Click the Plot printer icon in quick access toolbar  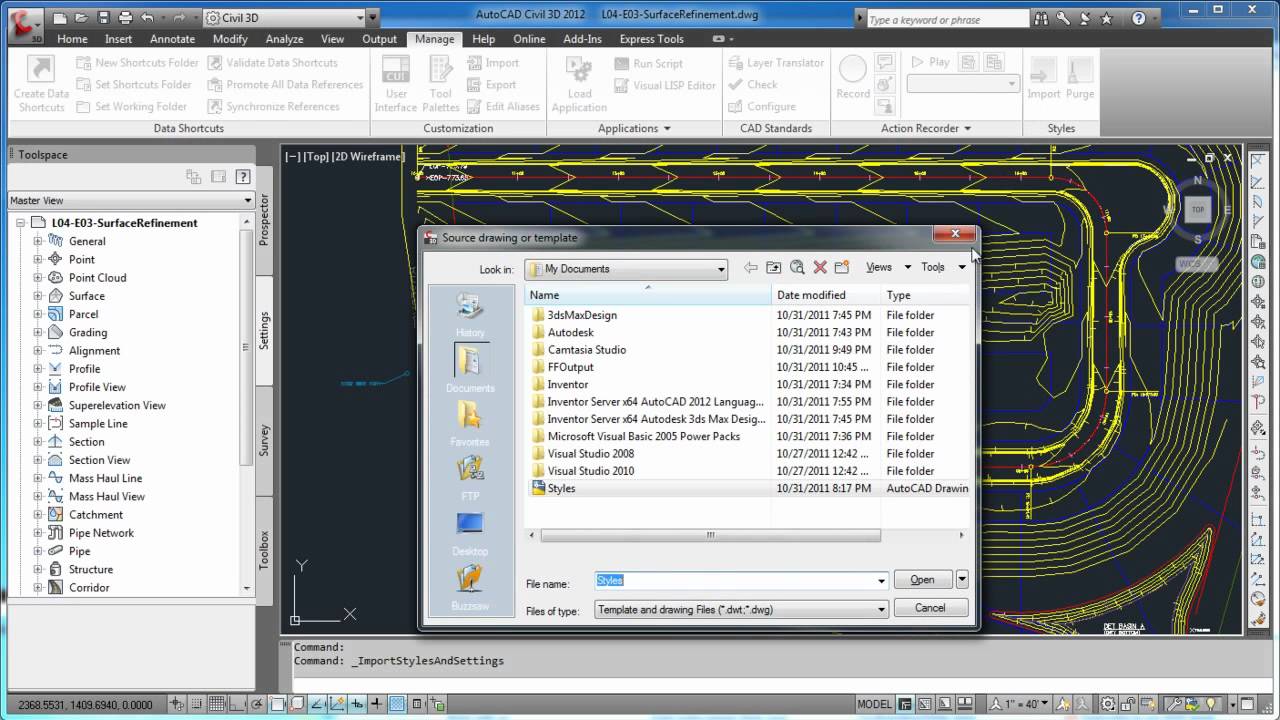[125, 17]
